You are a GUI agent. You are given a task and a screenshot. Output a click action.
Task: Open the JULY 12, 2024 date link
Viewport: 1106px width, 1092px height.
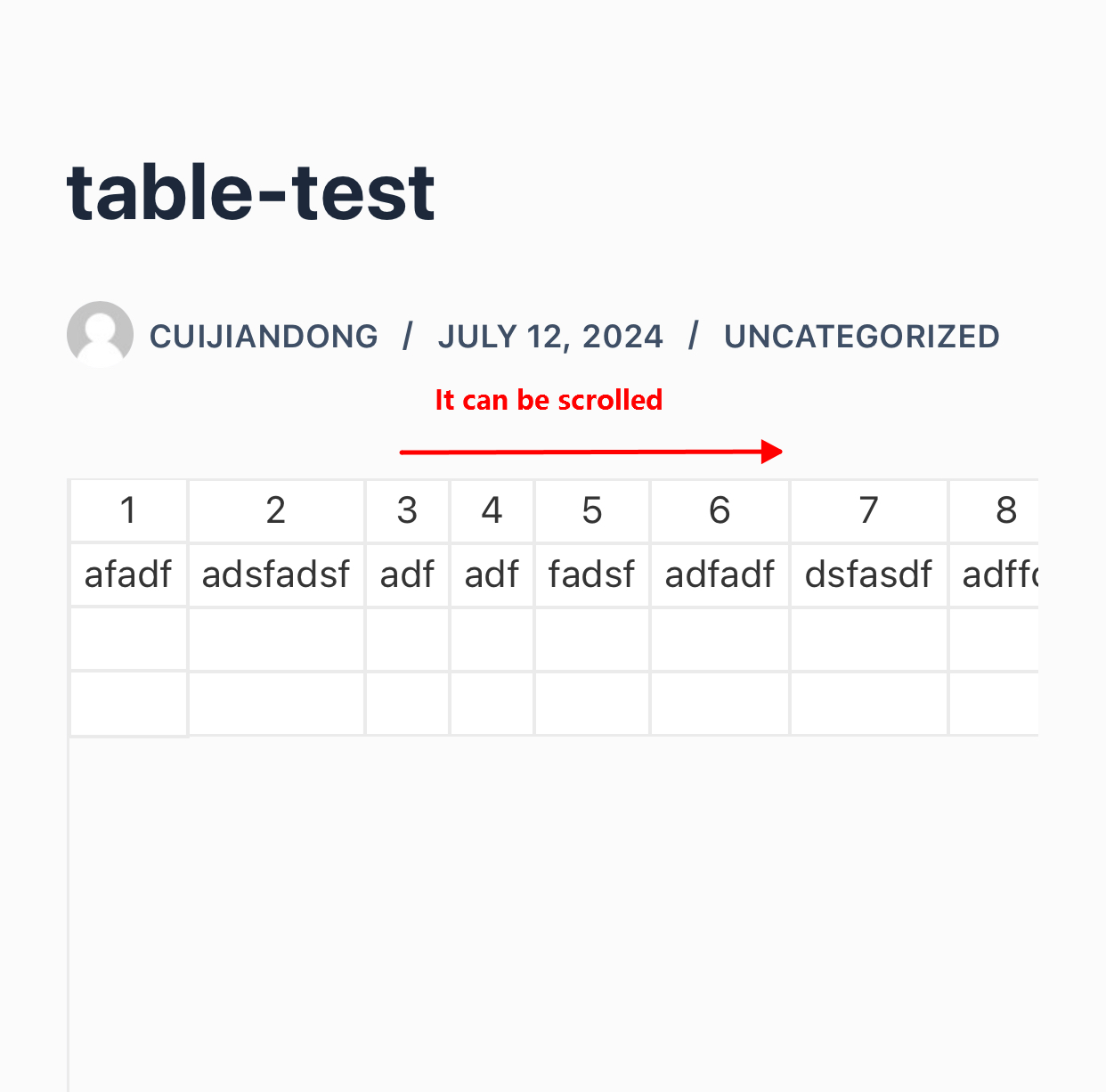click(x=550, y=337)
